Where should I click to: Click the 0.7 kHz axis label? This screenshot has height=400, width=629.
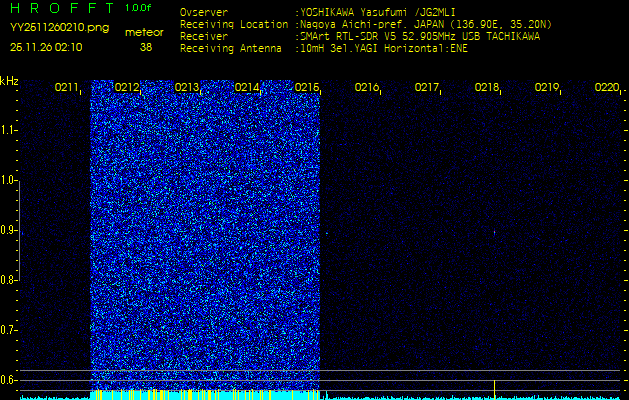pyautogui.click(x=8, y=331)
